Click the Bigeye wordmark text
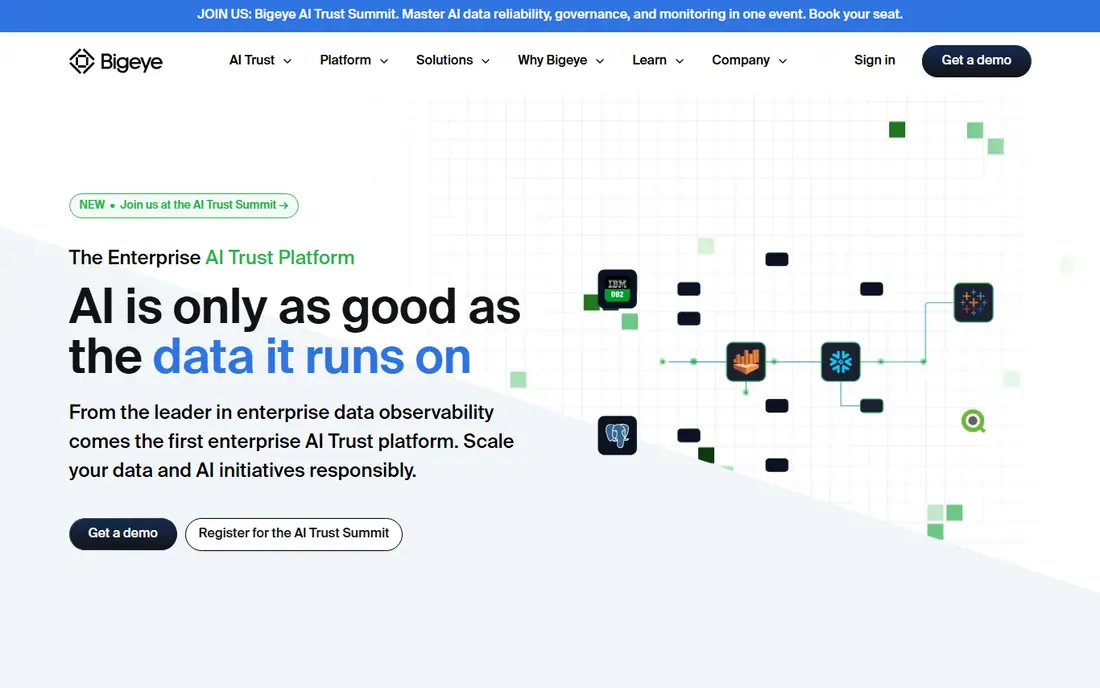 (x=131, y=62)
